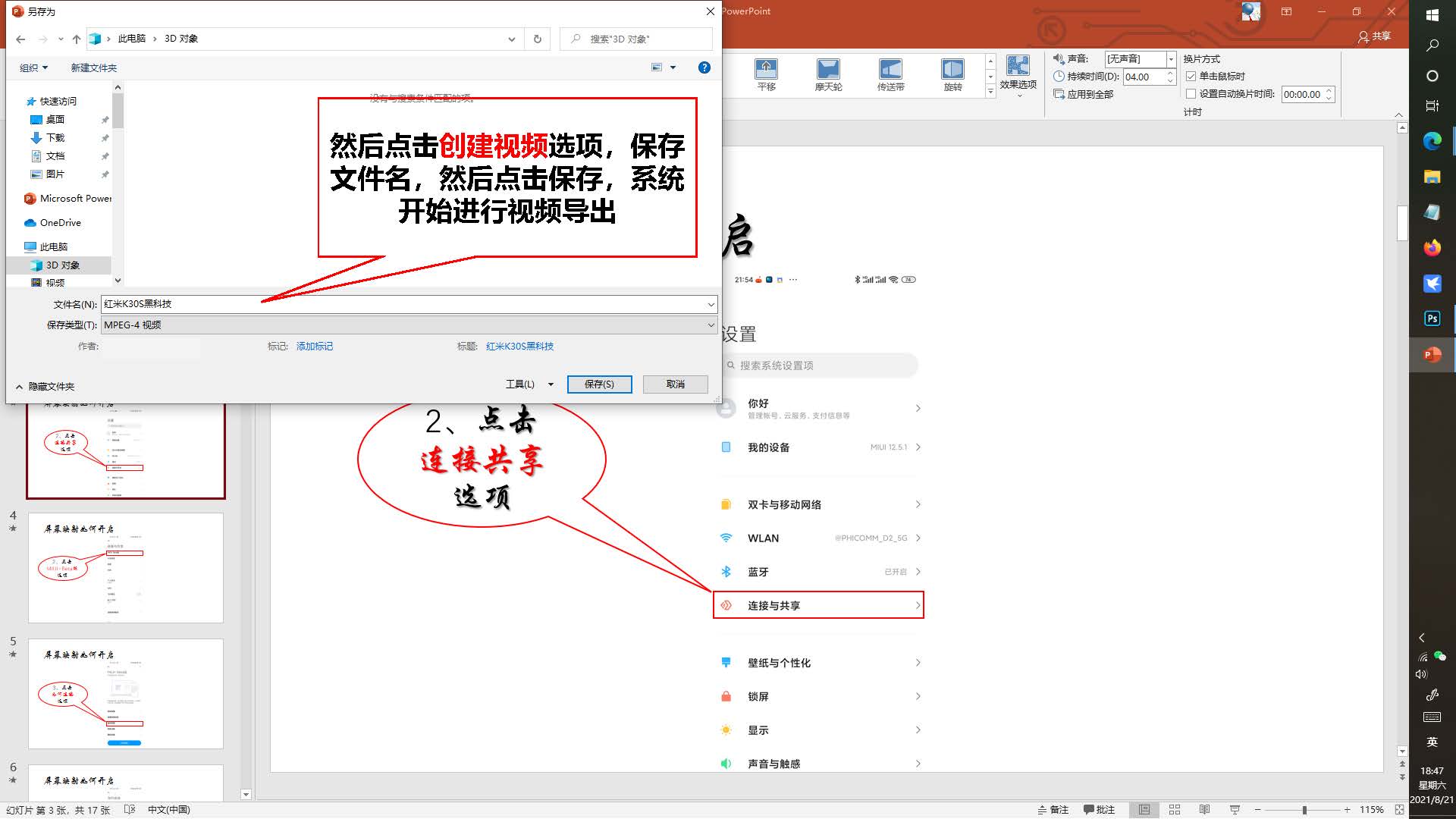Open 批注 comments in status bar
1456x819 pixels.
1100,810
